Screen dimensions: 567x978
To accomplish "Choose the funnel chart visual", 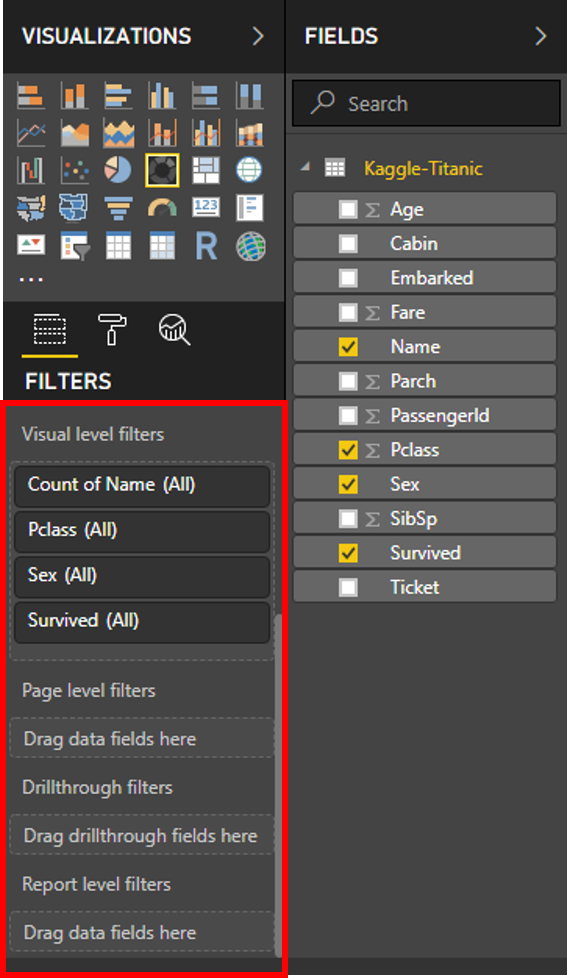I will pyautogui.click(x=118, y=208).
